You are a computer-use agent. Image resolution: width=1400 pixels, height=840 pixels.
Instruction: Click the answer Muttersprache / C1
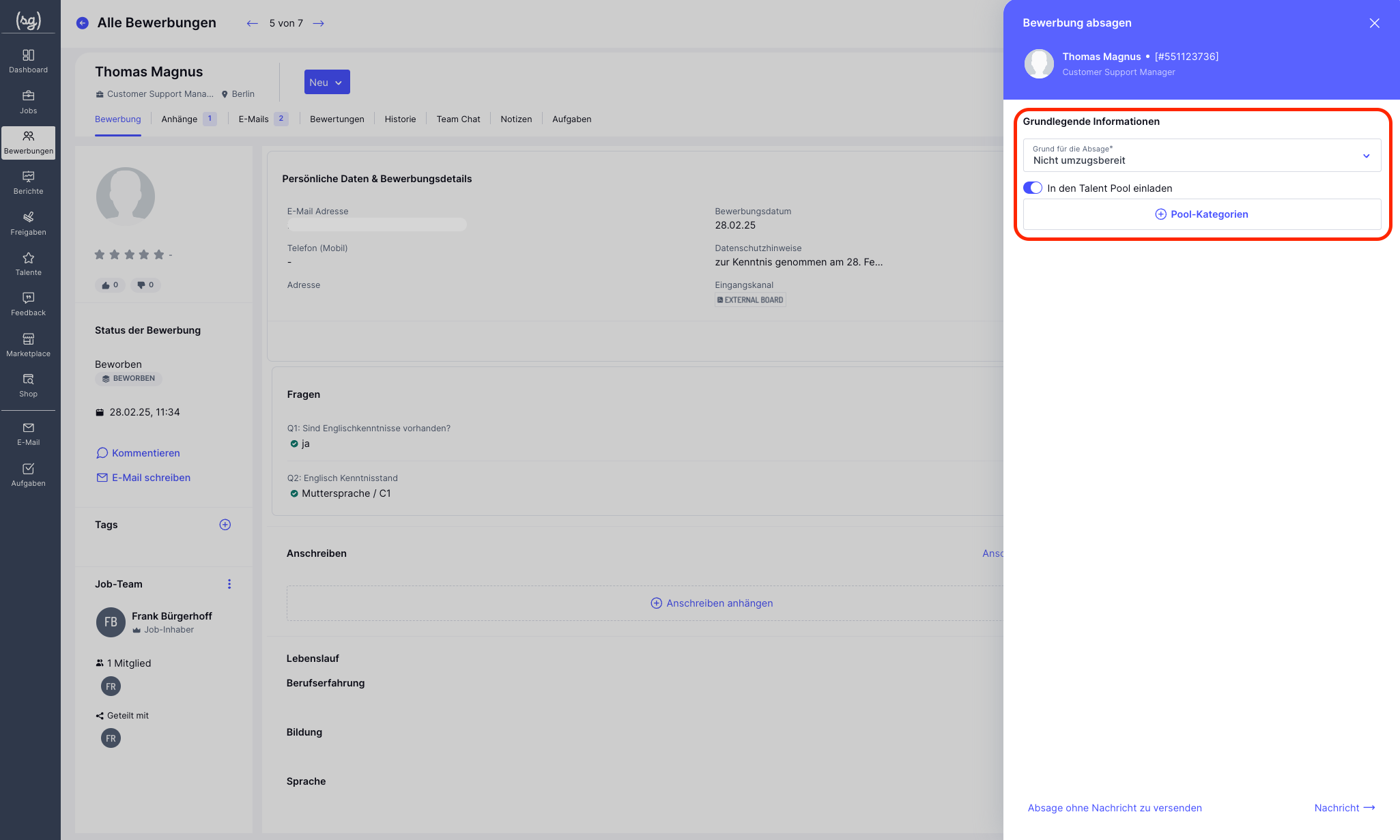346,493
